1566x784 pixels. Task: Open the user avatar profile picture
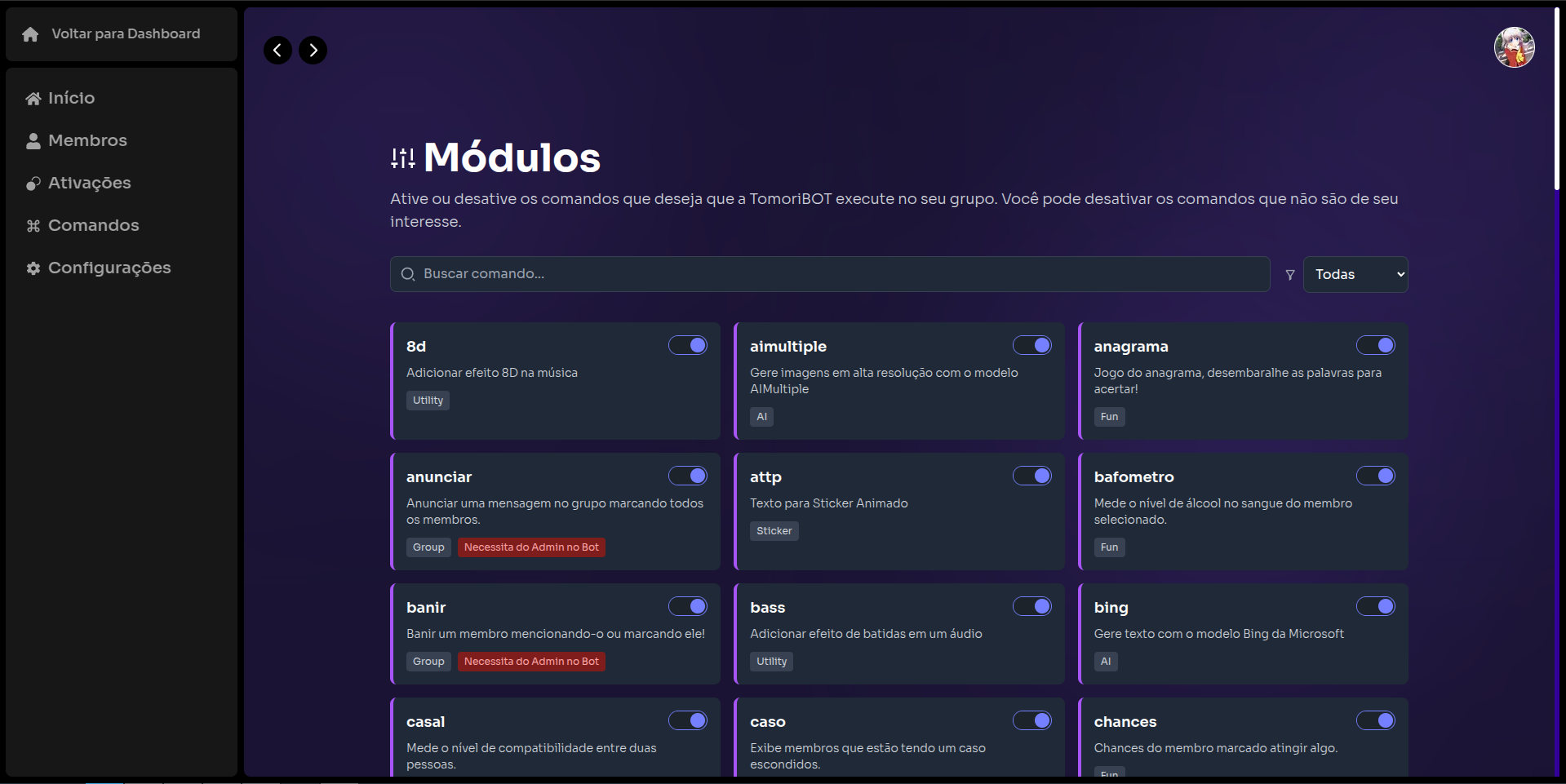click(1514, 47)
